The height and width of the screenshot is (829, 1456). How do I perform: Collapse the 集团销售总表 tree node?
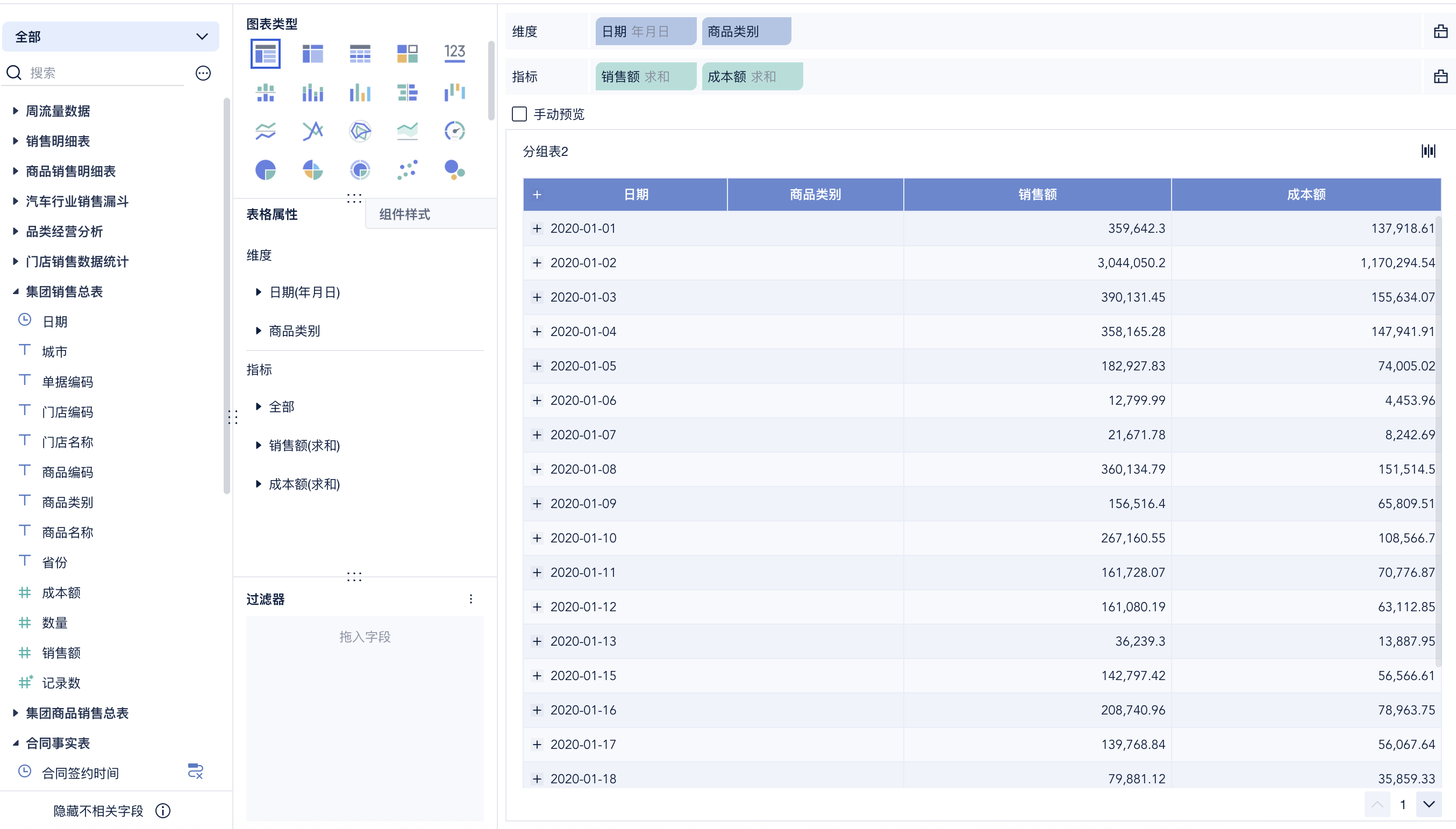tap(16, 292)
